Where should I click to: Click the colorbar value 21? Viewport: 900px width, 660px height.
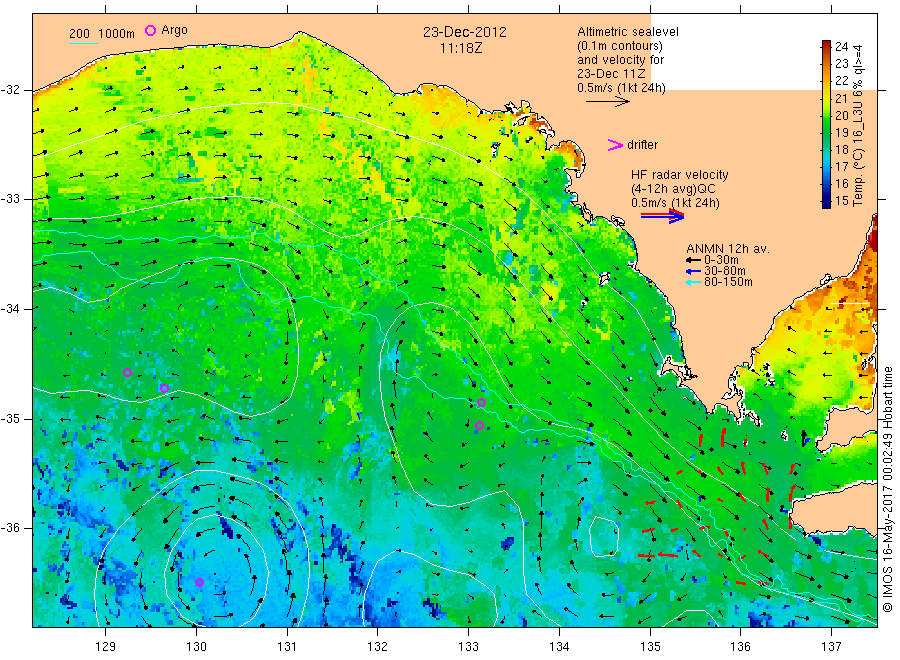[x=841, y=98]
